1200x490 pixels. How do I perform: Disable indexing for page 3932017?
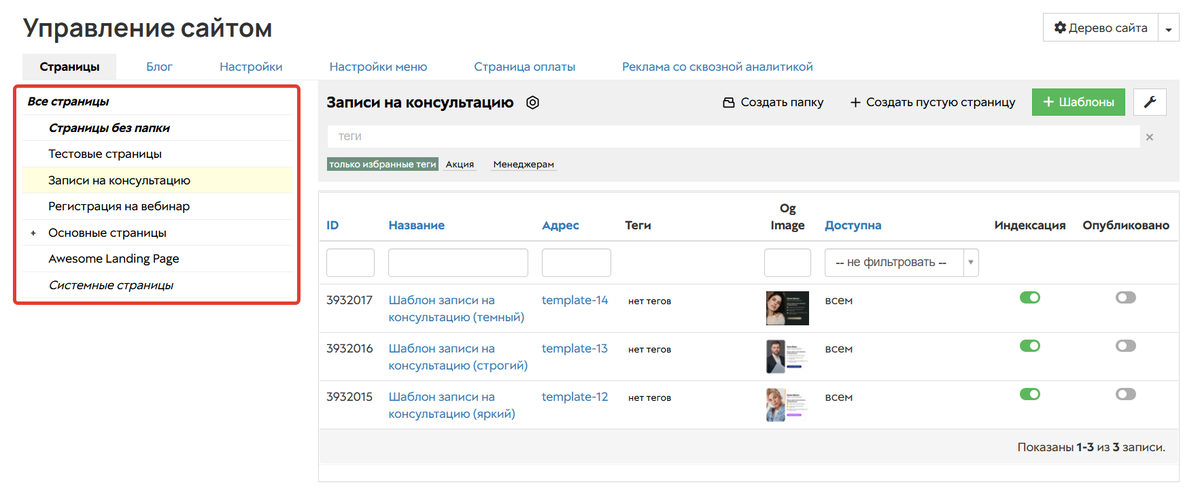coord(1029,297)
